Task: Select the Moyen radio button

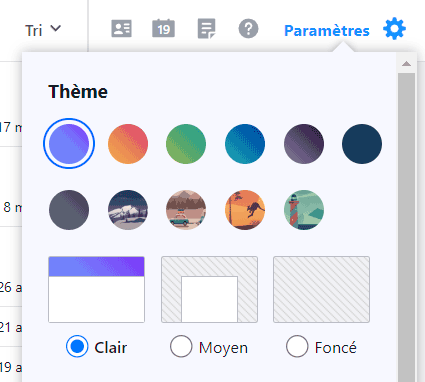Action: tap(181, 346)
